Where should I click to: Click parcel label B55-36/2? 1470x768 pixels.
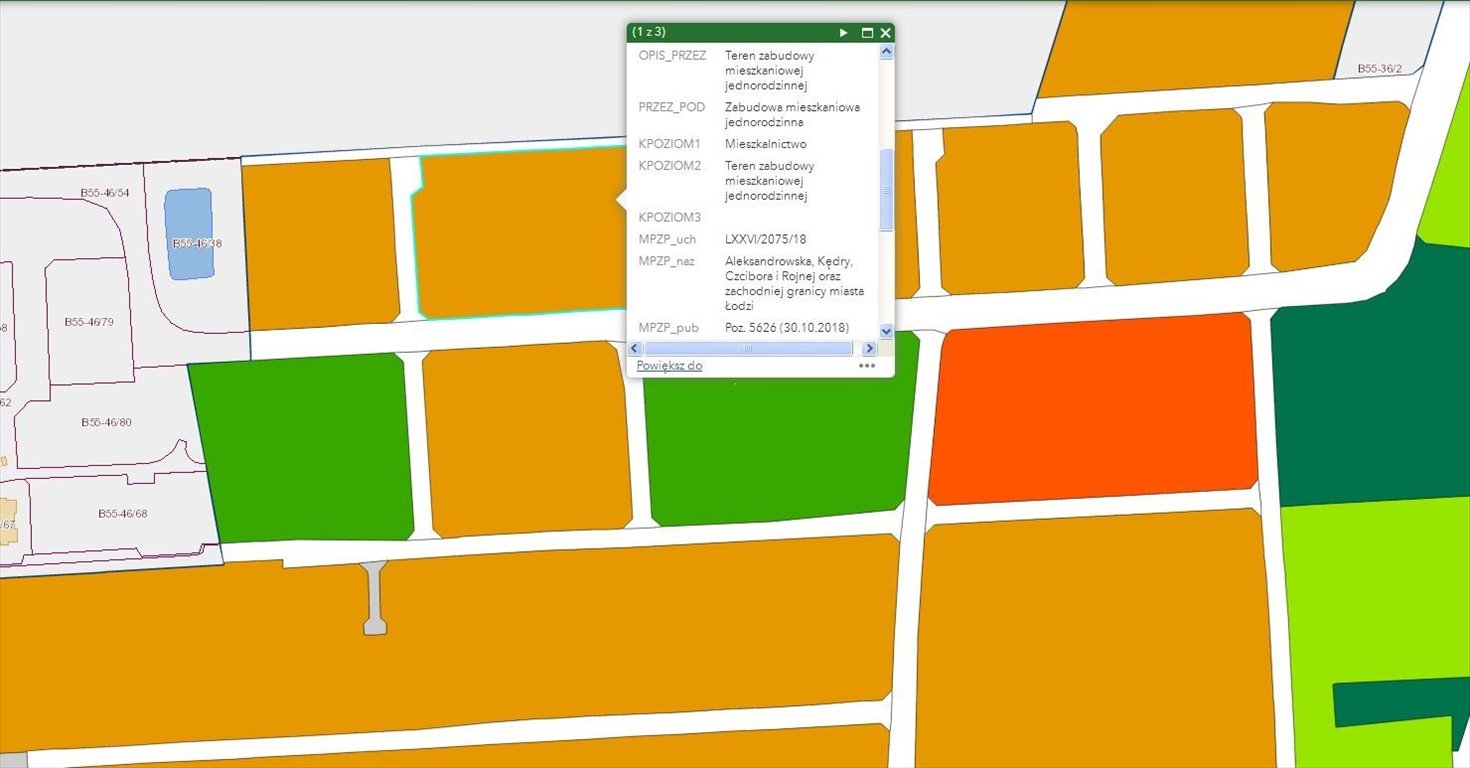(1380, 69)
